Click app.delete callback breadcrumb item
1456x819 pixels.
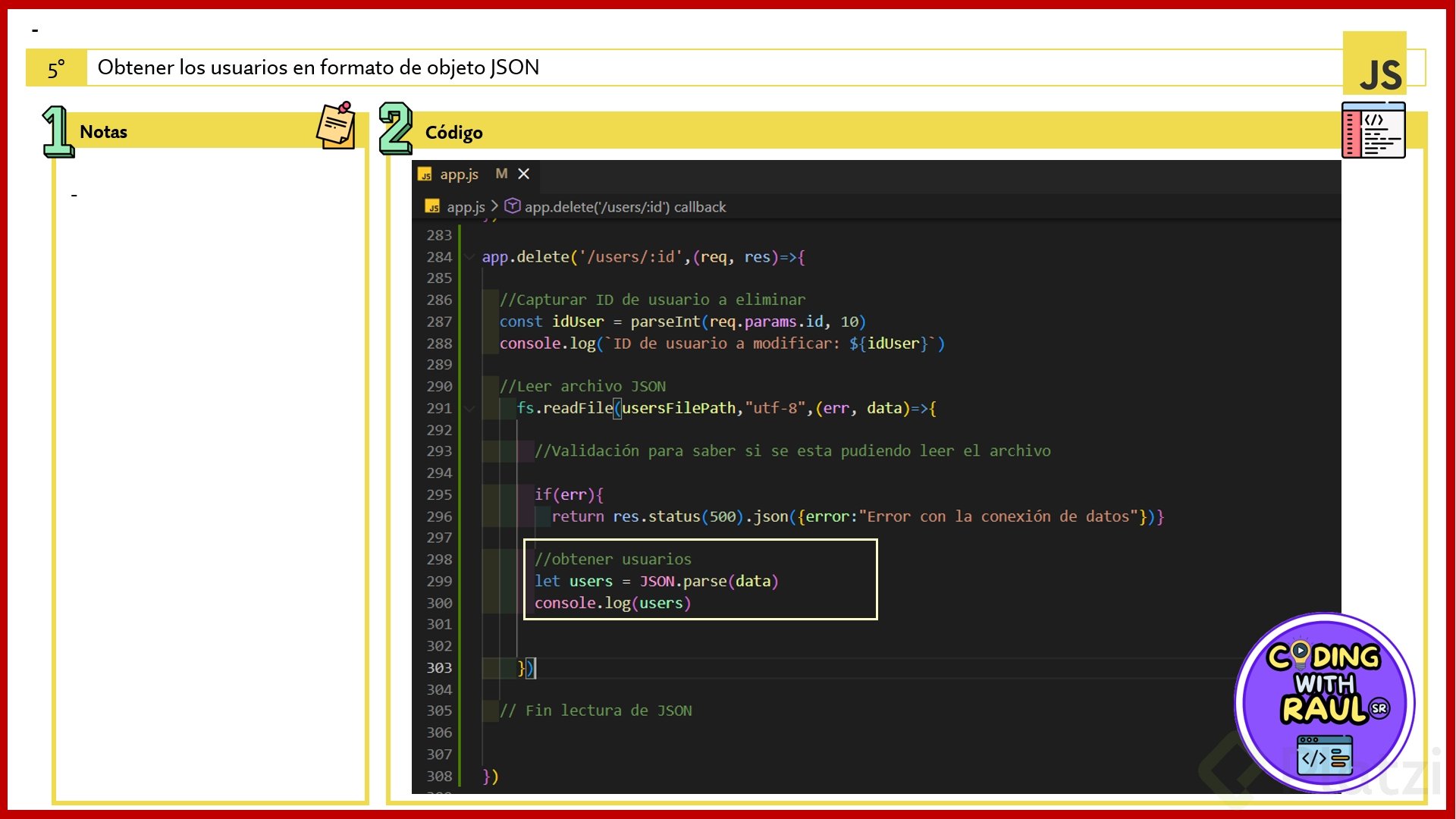(625, 207)
